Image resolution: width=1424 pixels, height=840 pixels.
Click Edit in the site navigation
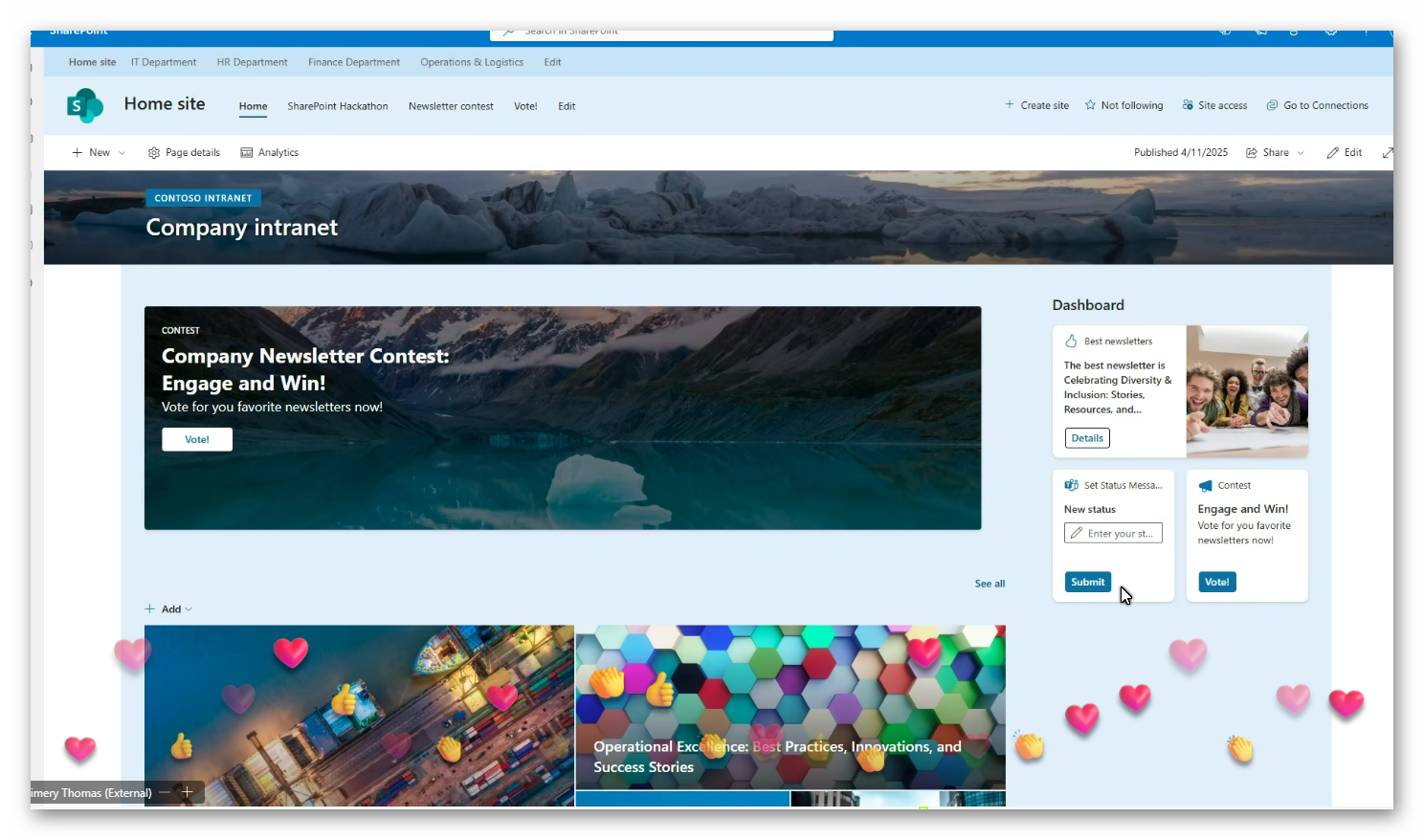567,106
